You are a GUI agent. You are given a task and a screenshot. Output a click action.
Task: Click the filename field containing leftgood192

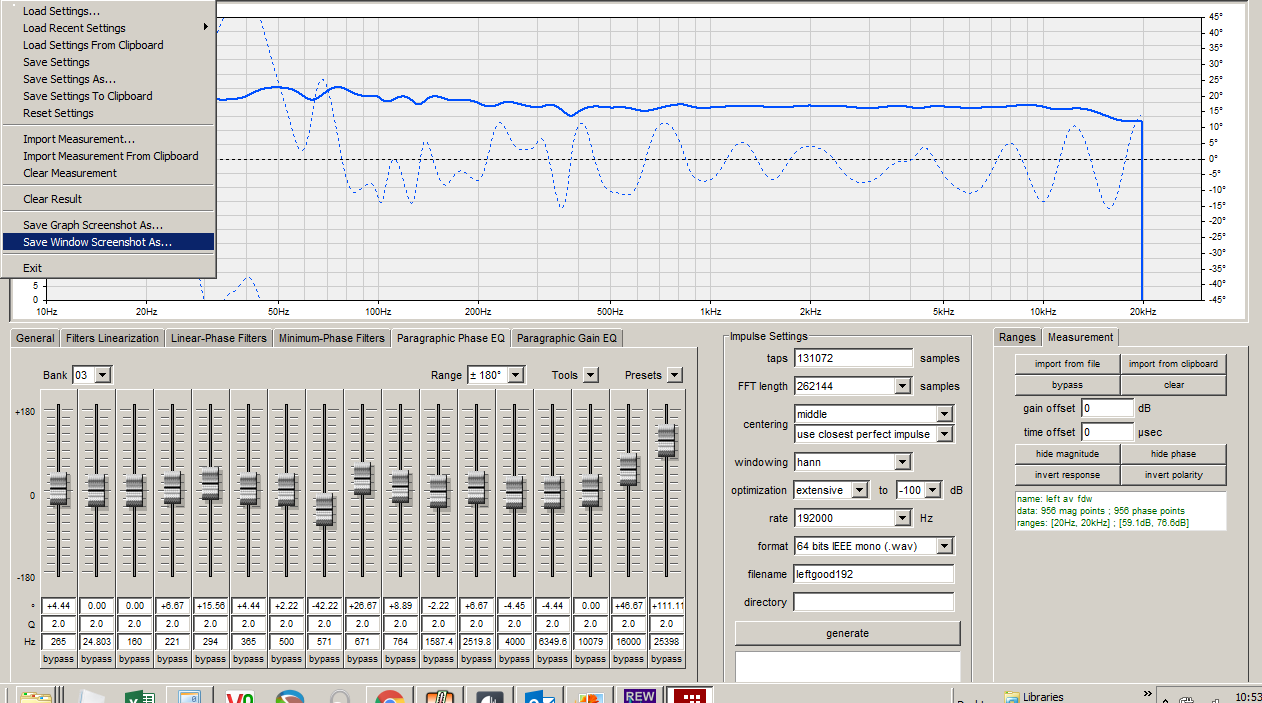pos(873,574)
